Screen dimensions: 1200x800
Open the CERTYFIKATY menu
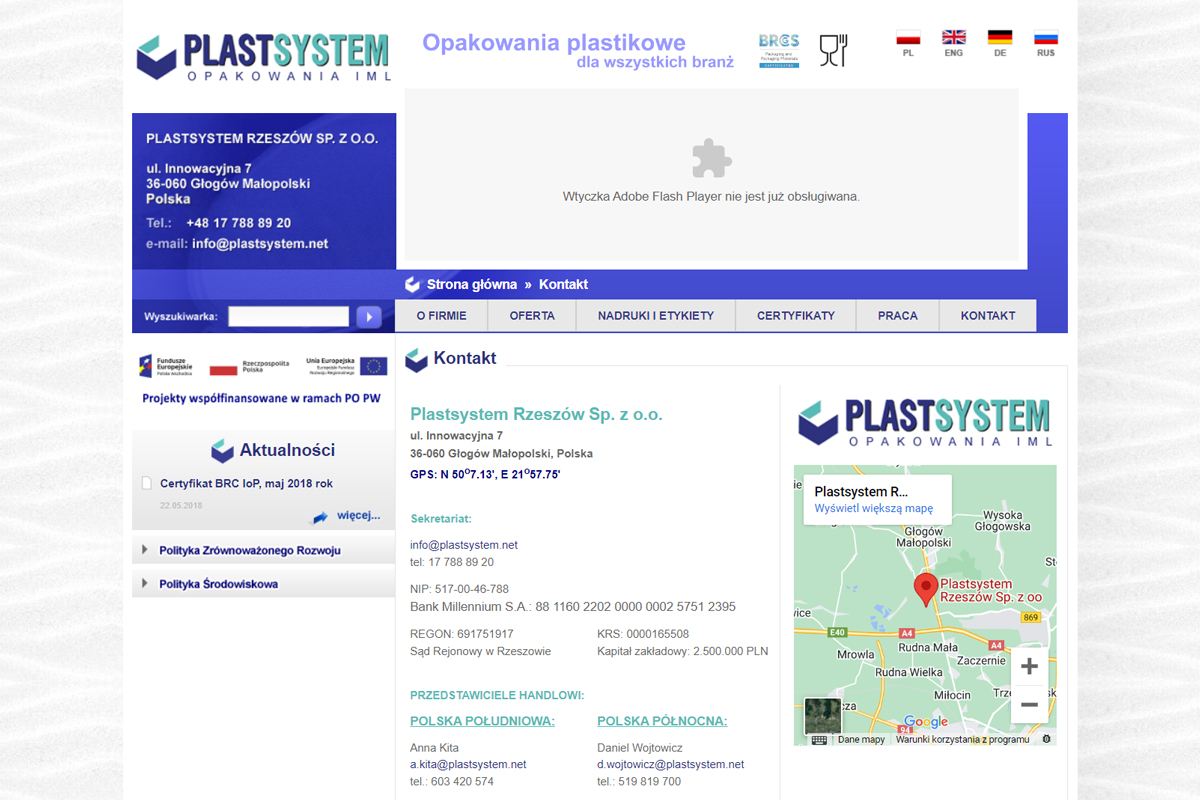796,316
